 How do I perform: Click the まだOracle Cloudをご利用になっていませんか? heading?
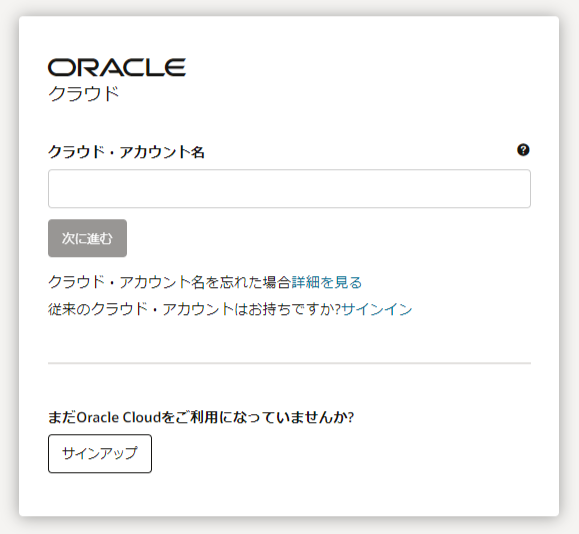click(x=201, y=417)
